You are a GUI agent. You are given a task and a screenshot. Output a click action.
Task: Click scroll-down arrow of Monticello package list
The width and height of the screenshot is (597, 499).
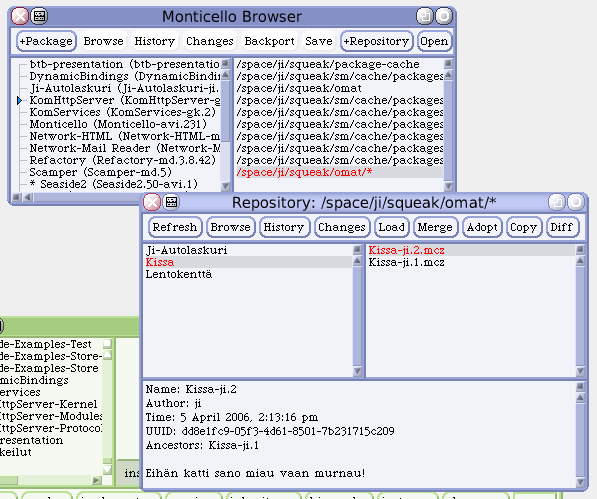[225, 186]
